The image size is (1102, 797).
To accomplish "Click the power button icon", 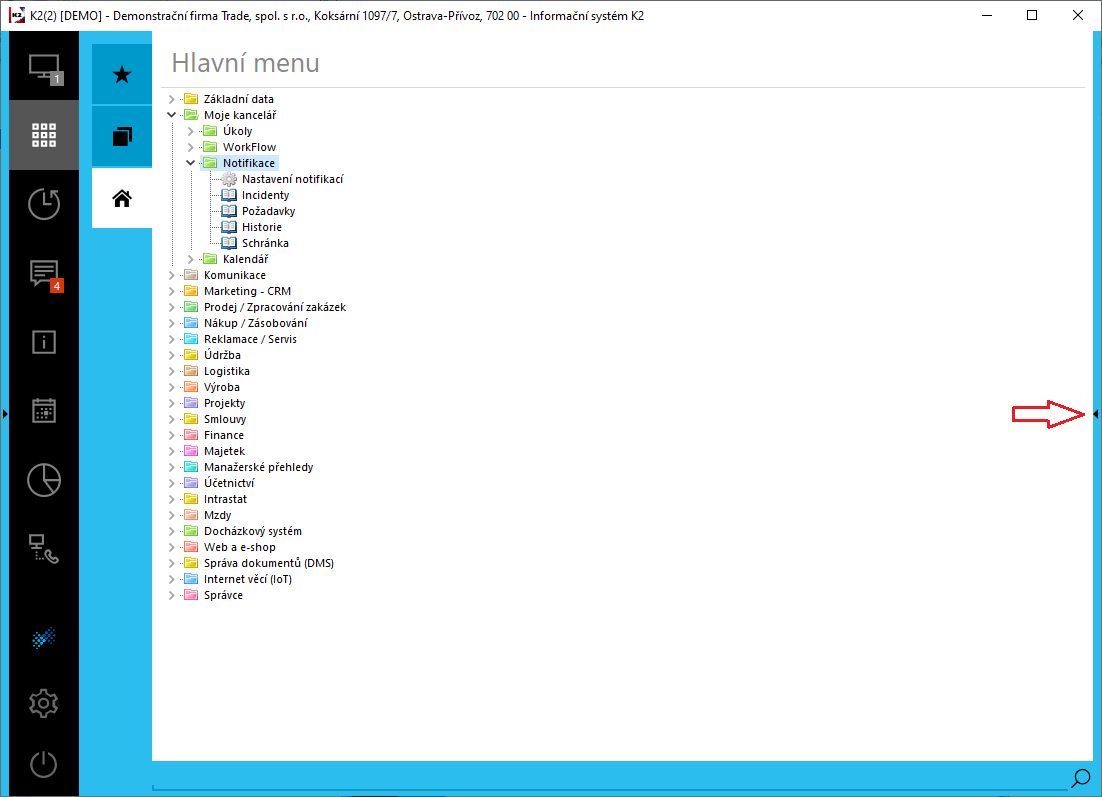I will coord(44,764).
